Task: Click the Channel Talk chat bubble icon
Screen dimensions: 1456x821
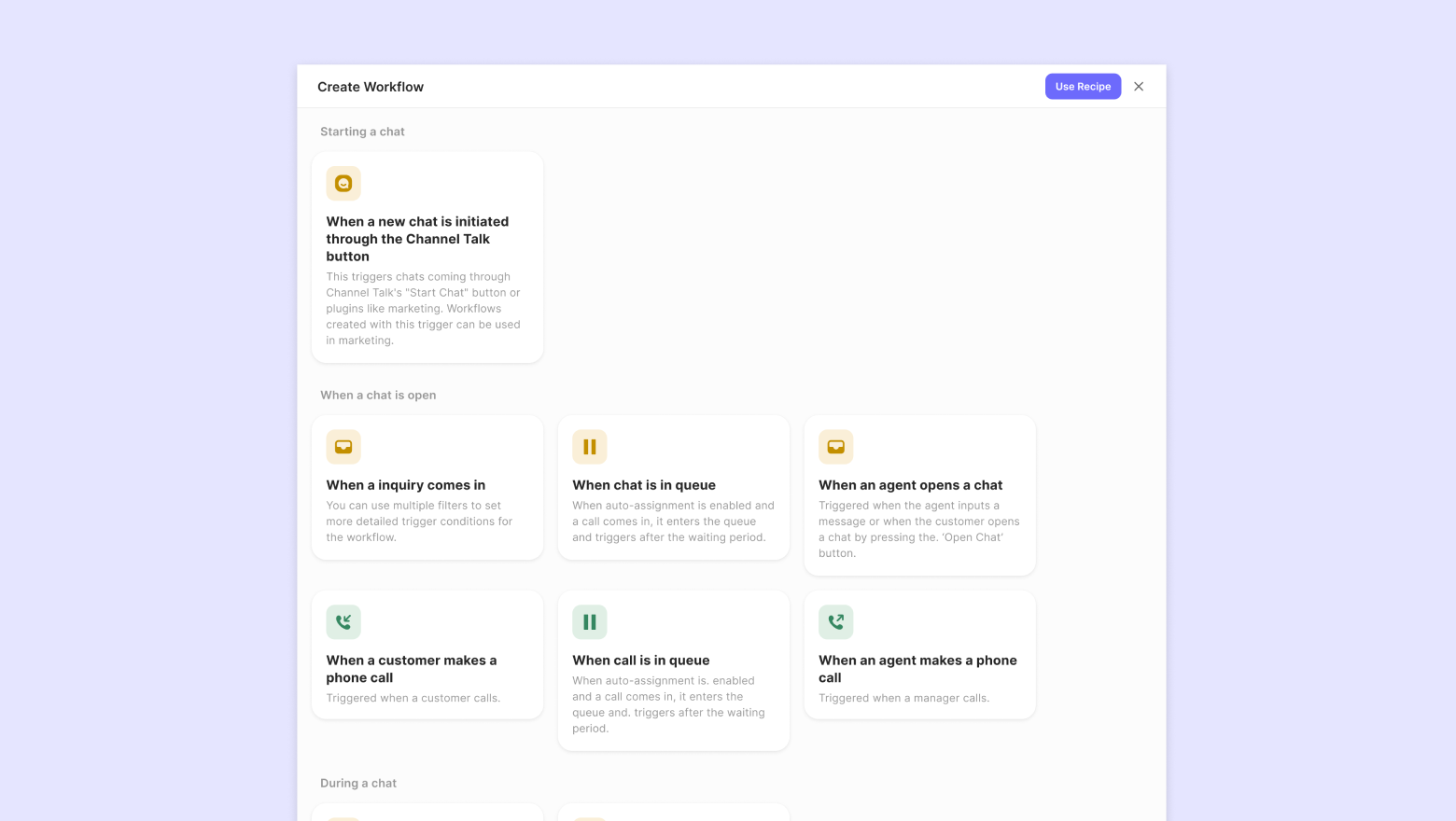Action: point(343,184)
